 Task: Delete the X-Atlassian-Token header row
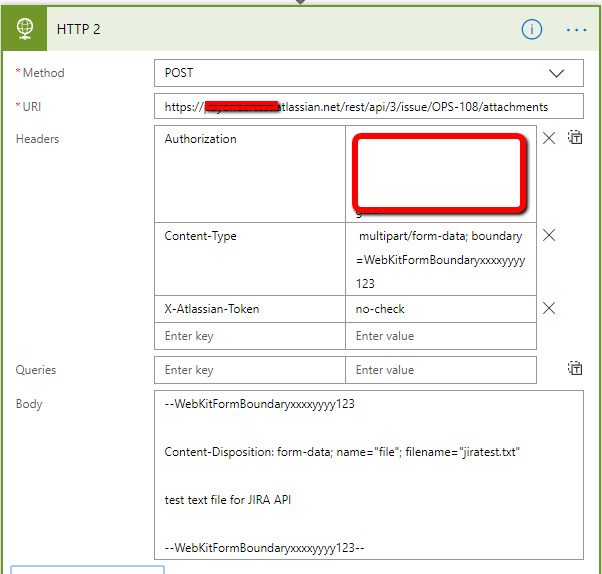coord(549,308)
